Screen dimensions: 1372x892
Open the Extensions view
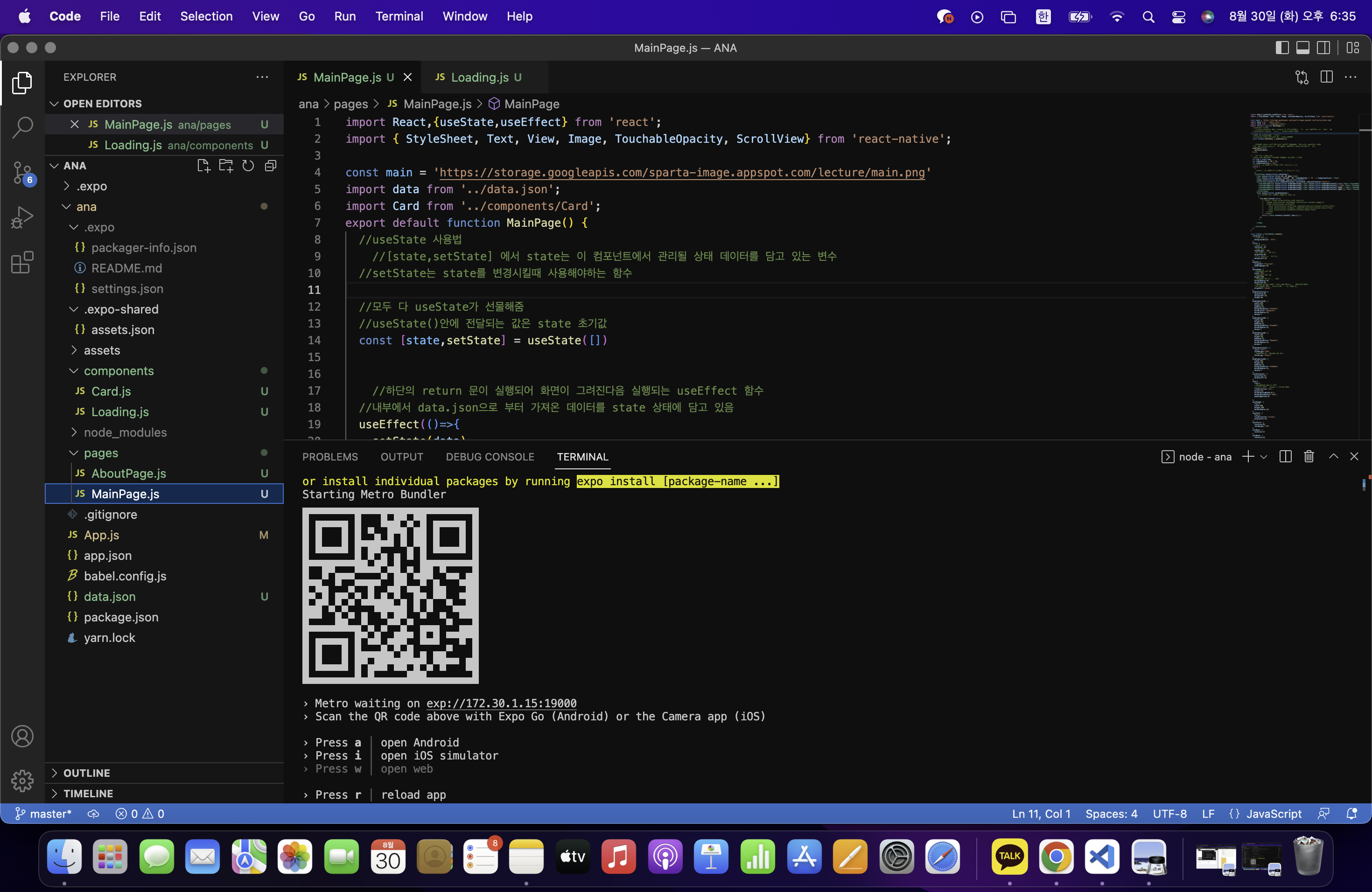tap(22, 263)
